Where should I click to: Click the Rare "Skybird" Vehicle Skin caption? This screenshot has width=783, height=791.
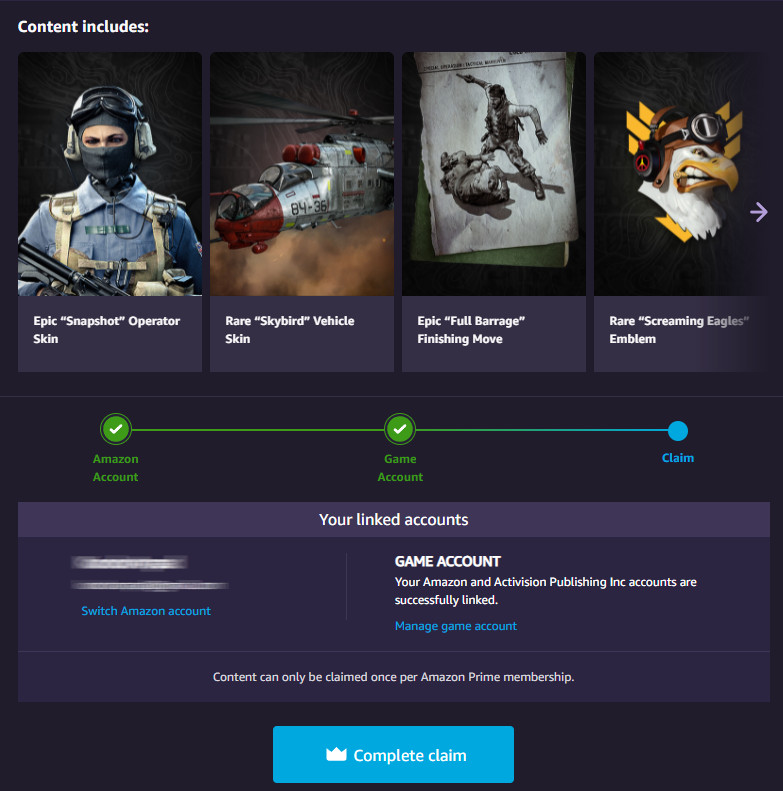tap(290, 330)
